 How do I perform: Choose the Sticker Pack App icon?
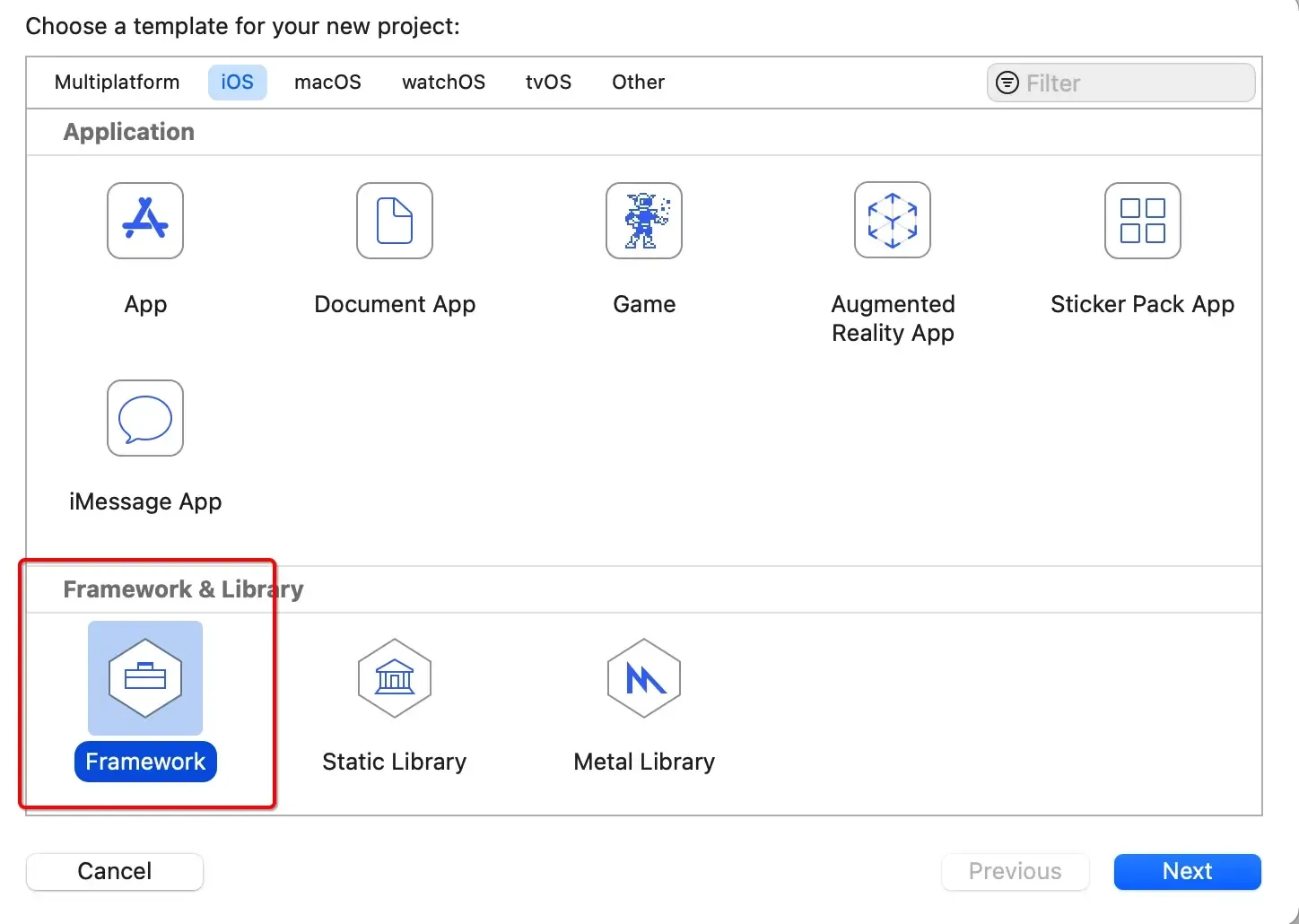(1142, 221)
